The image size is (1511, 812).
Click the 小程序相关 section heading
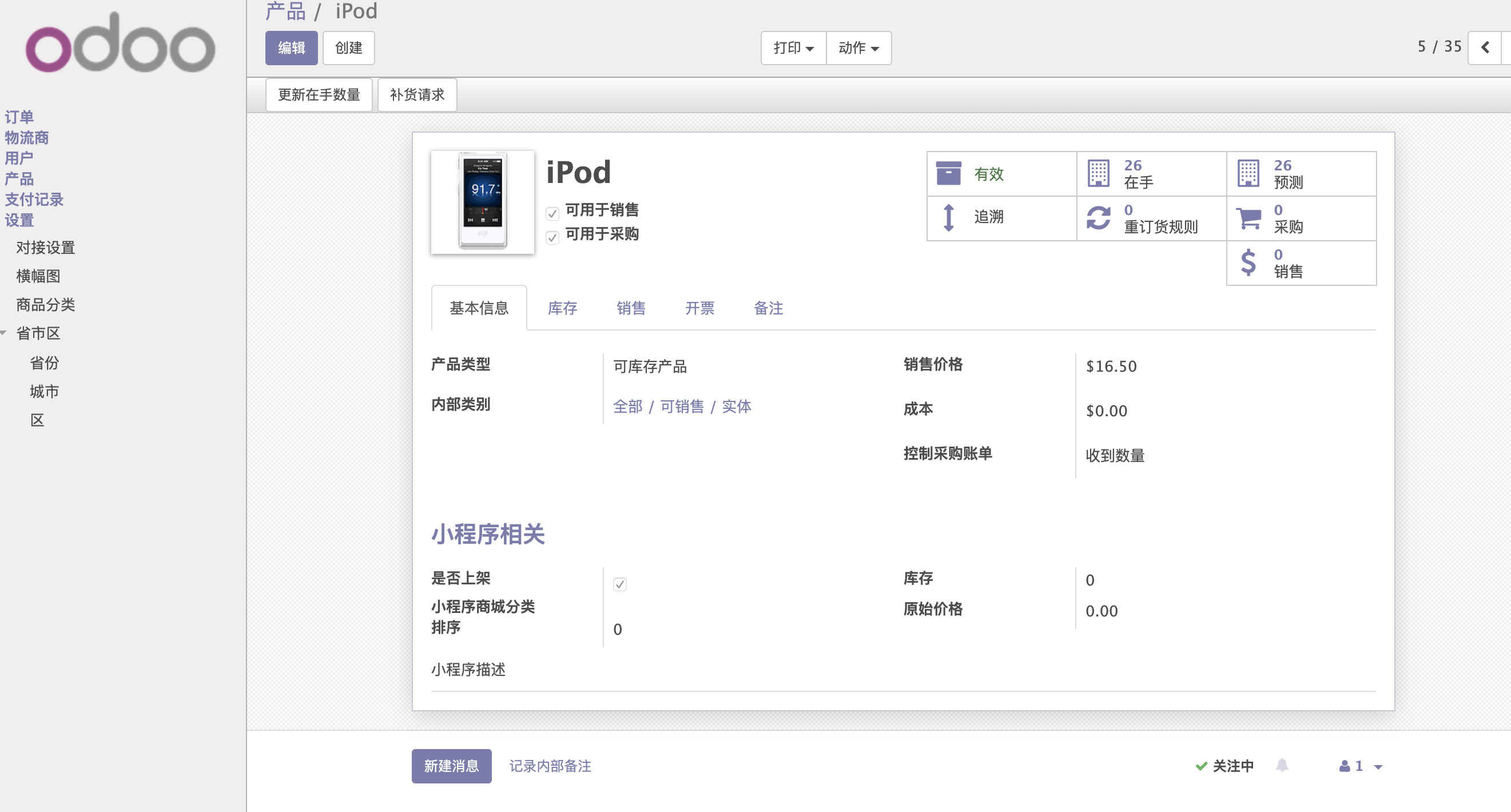click(488, 534)
